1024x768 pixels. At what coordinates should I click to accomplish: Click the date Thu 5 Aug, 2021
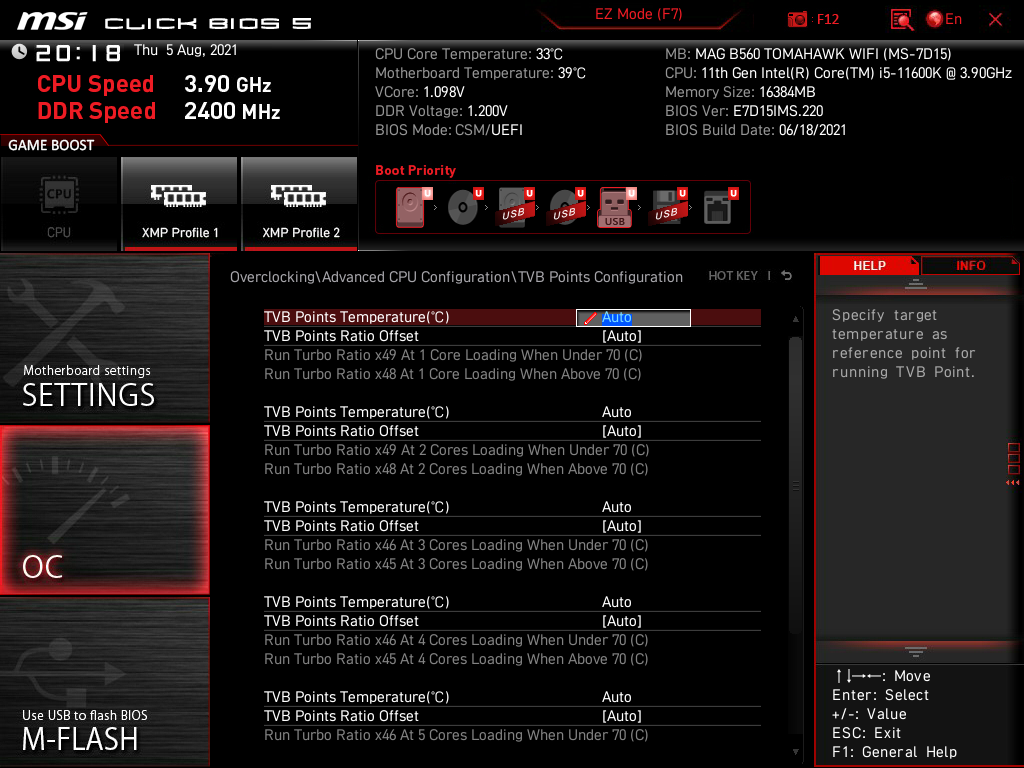[185, 50]
